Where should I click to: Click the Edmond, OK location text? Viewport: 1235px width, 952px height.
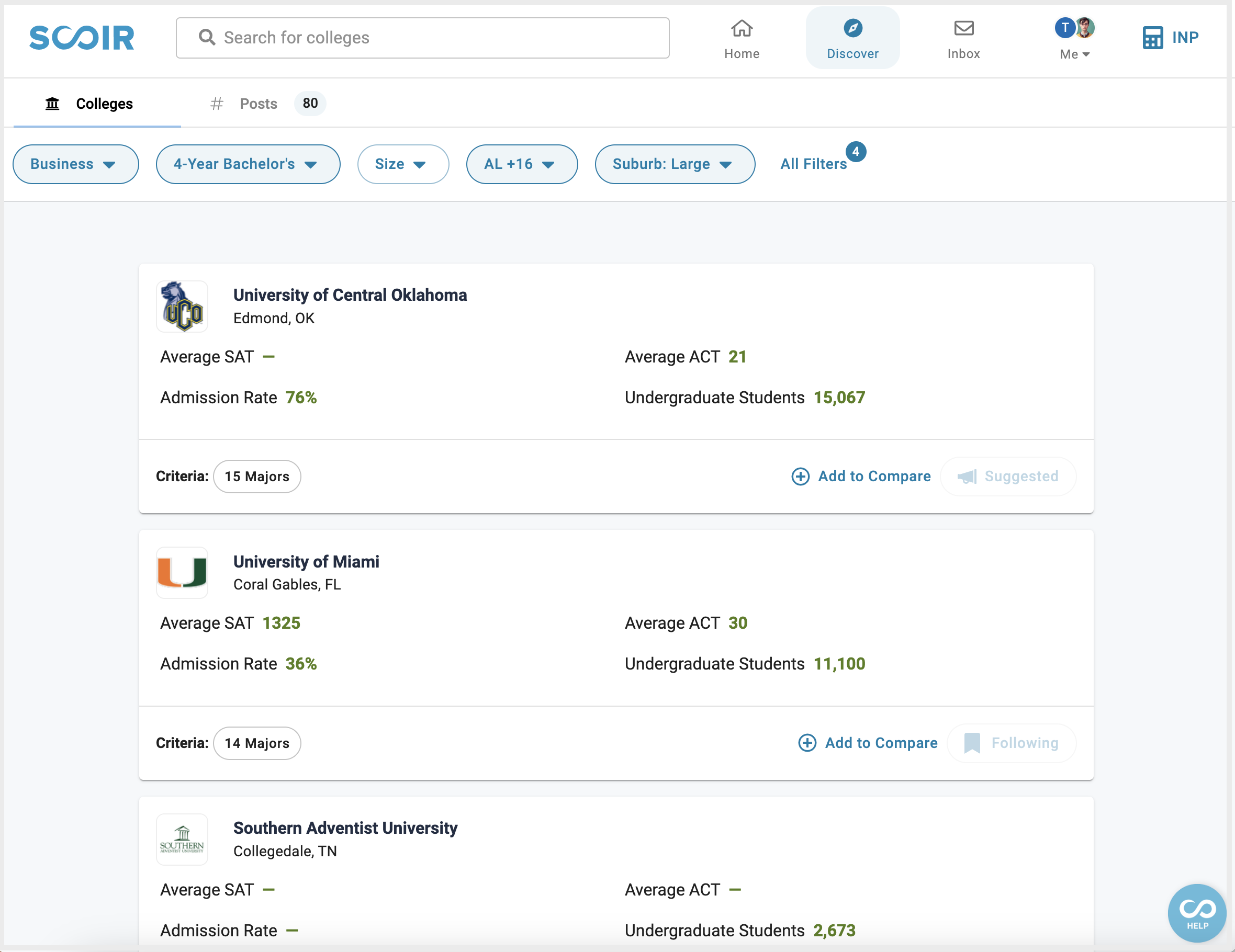coord(274,318)
